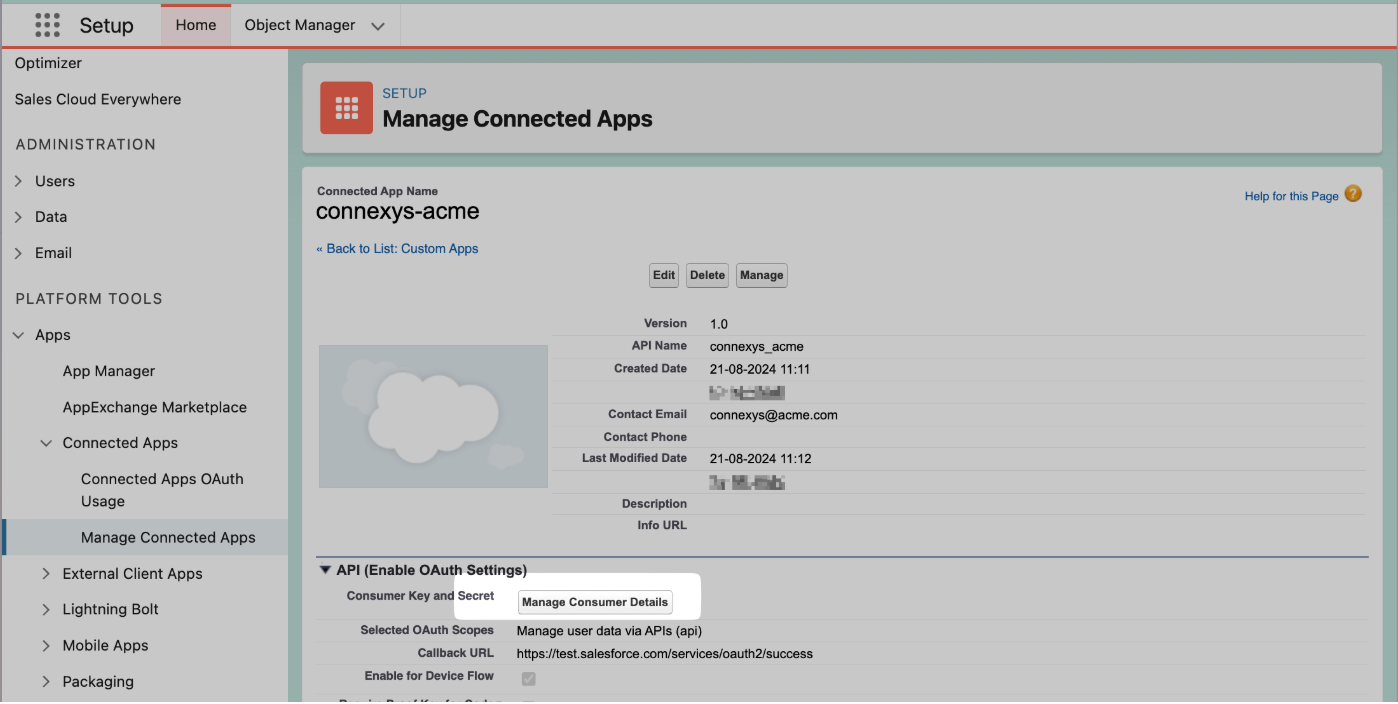Follow the Back to List: Custom Apps link

coord(397,249)
